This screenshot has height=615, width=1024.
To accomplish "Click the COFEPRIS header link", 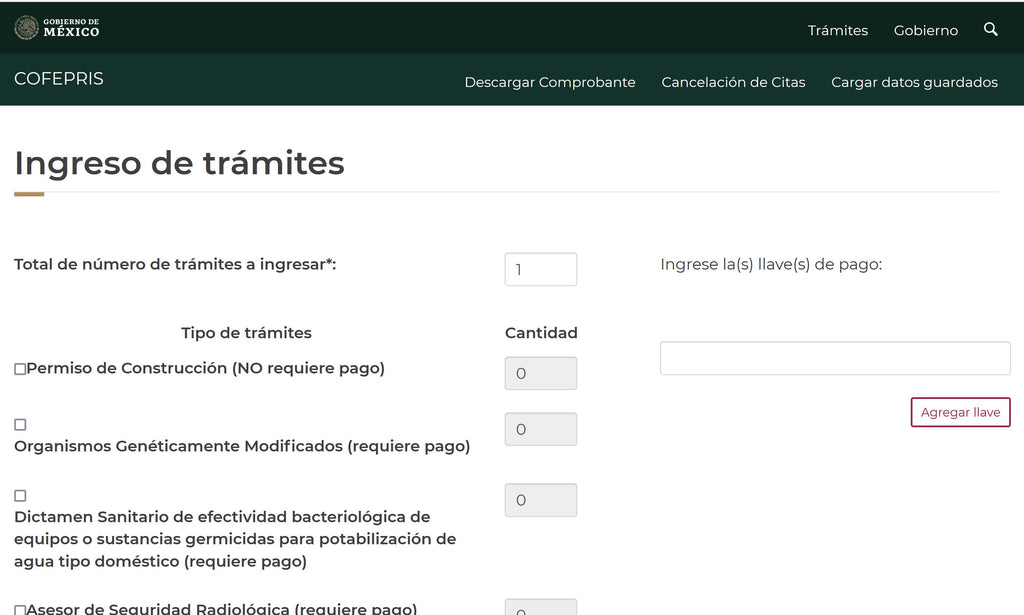I will [59, 79].
